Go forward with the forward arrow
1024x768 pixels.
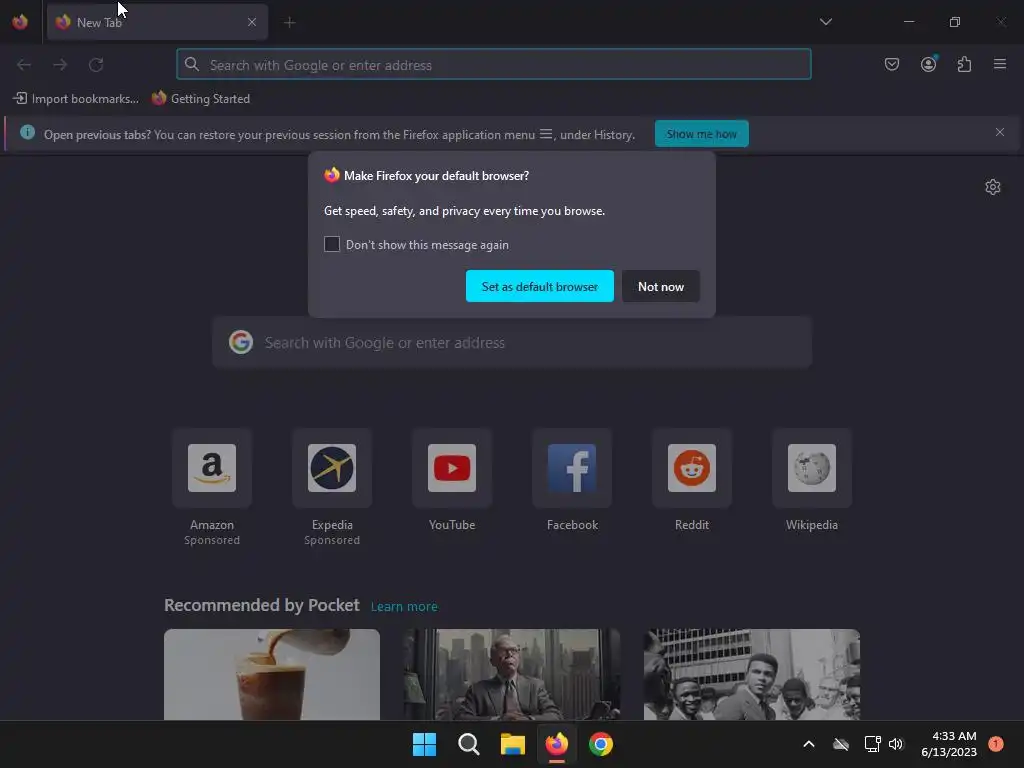[60, 65]
